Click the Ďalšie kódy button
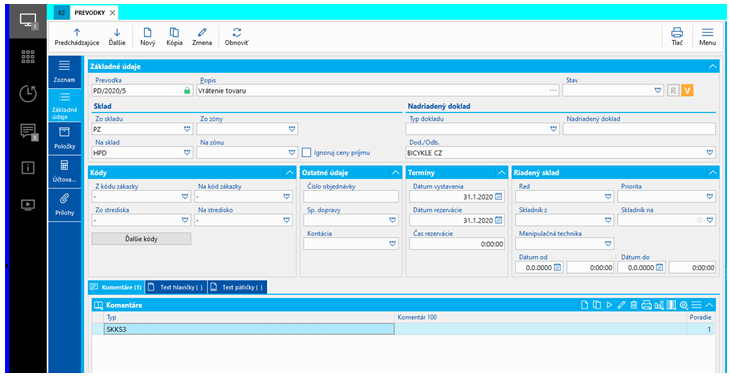The width and height of the screenshot is (730, 383). pyautogui.click(x=141, y=239)
